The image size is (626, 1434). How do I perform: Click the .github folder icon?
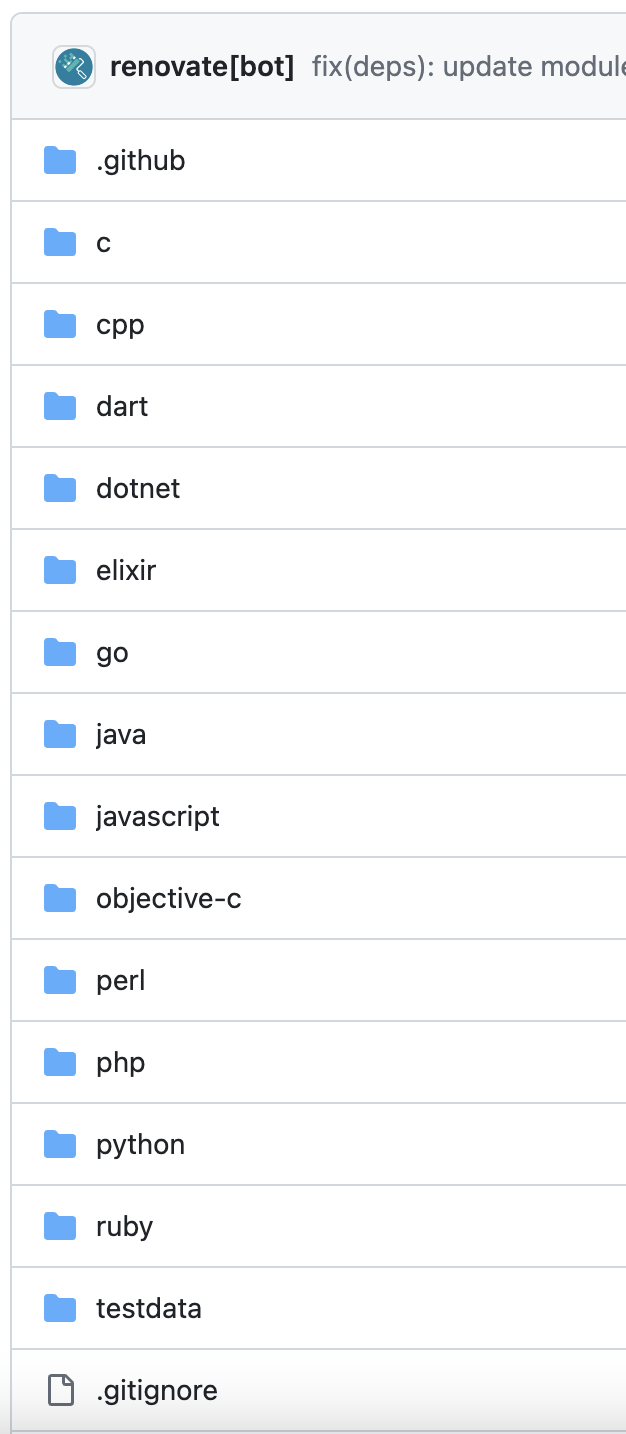pyautogui.click(x=60, y=160)
